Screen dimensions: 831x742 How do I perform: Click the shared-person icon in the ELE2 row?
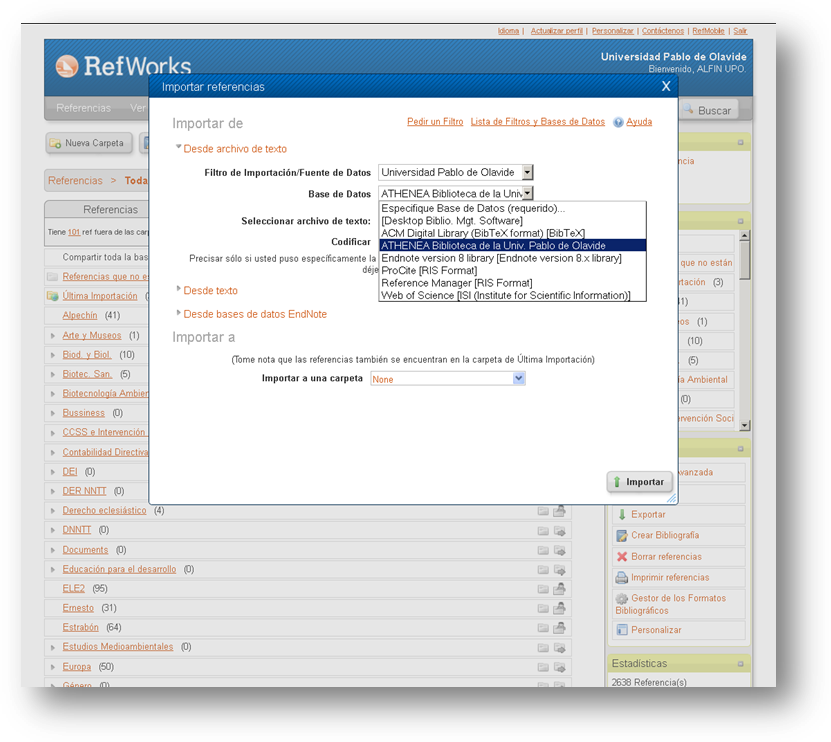point(559,588)
